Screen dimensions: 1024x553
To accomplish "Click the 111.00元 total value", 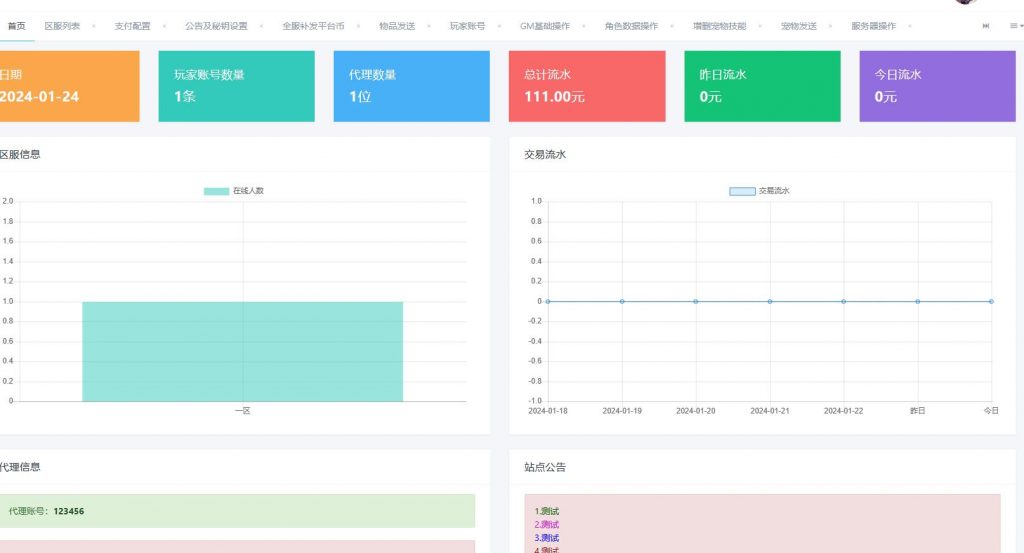I will [x=554, y=97].
